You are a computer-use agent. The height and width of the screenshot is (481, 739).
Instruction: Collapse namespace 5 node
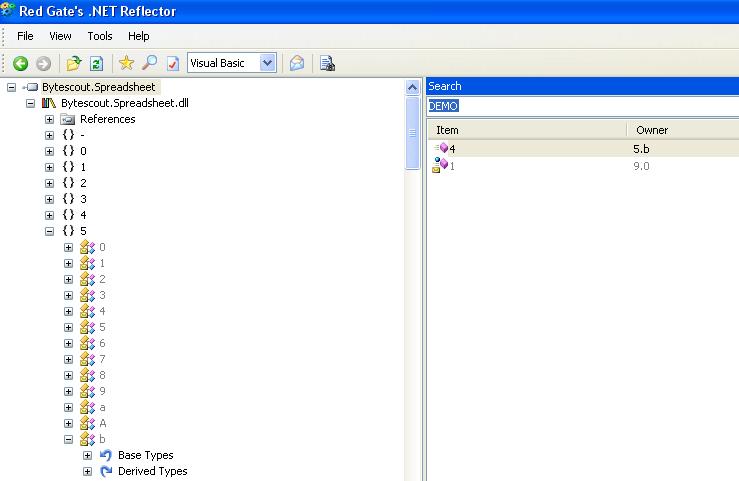(x=49, y=231)
